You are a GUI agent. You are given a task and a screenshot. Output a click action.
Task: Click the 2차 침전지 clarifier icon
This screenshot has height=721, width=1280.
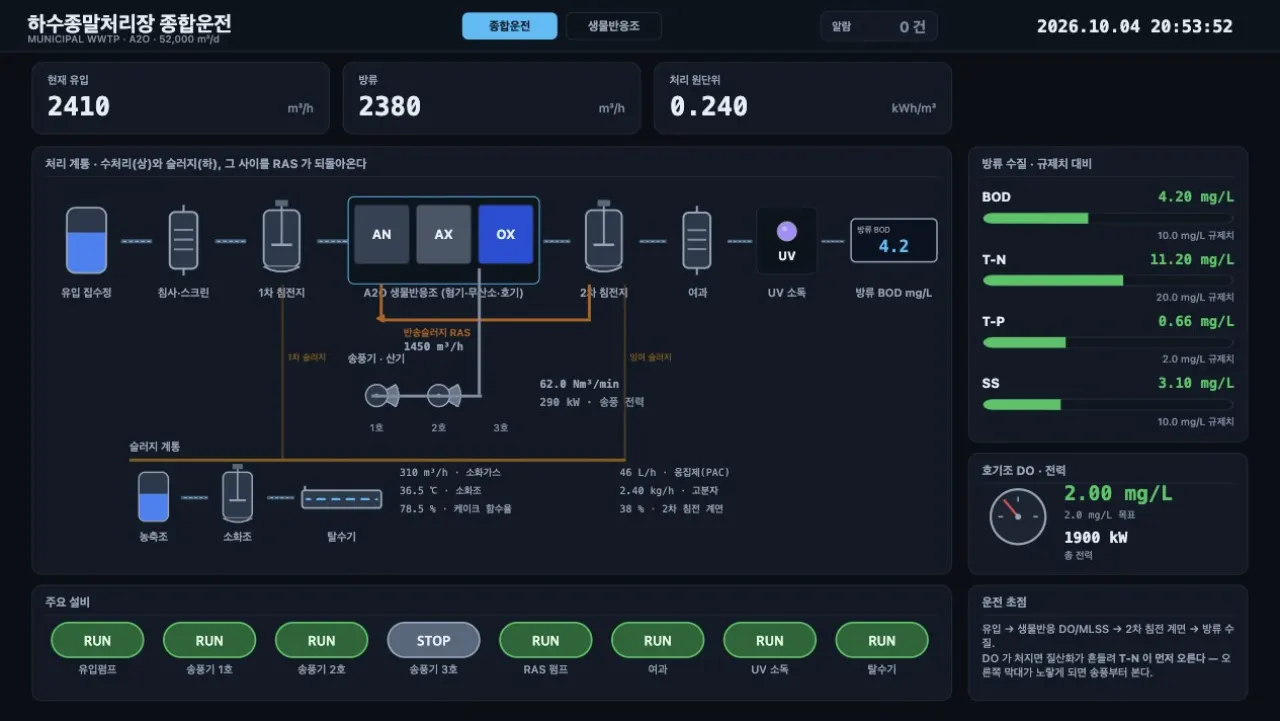pyautogui.click(x=603, y=238)
